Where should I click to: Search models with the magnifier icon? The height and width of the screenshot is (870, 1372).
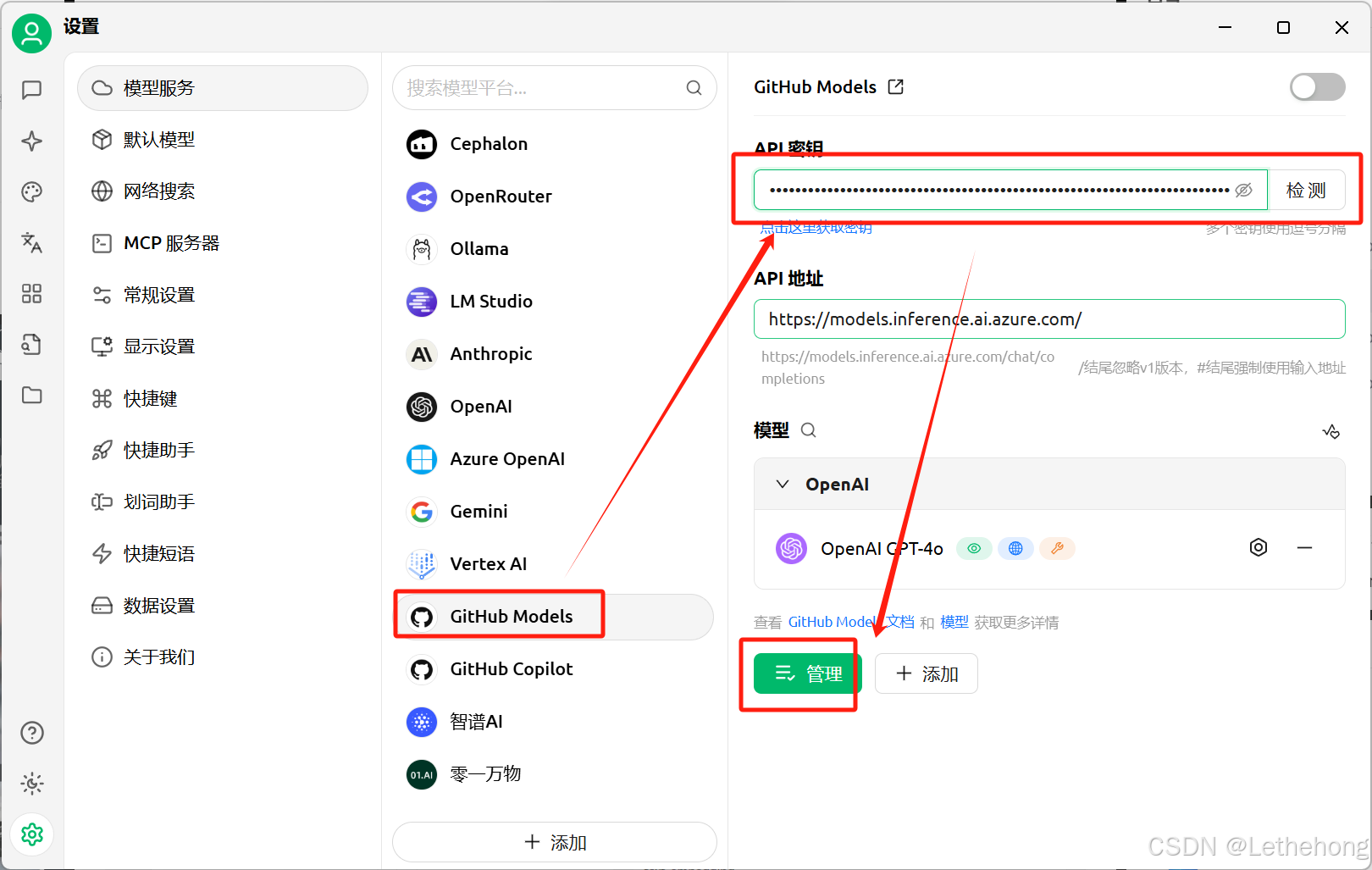click(809, 430)
